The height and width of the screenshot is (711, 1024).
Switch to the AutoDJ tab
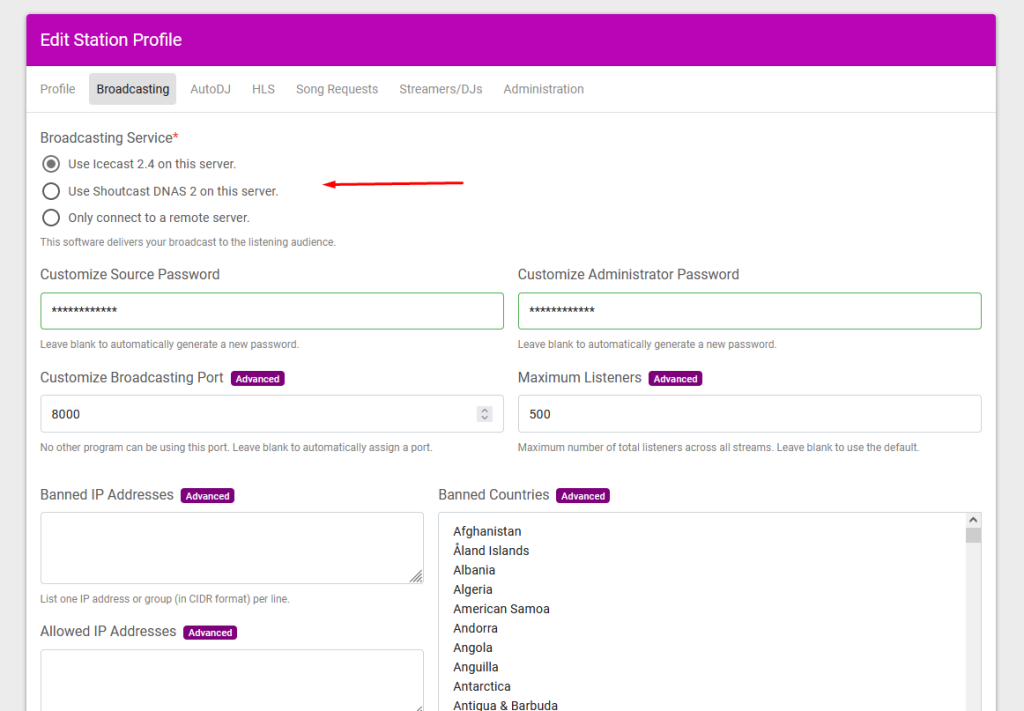(x=210, y=89)
